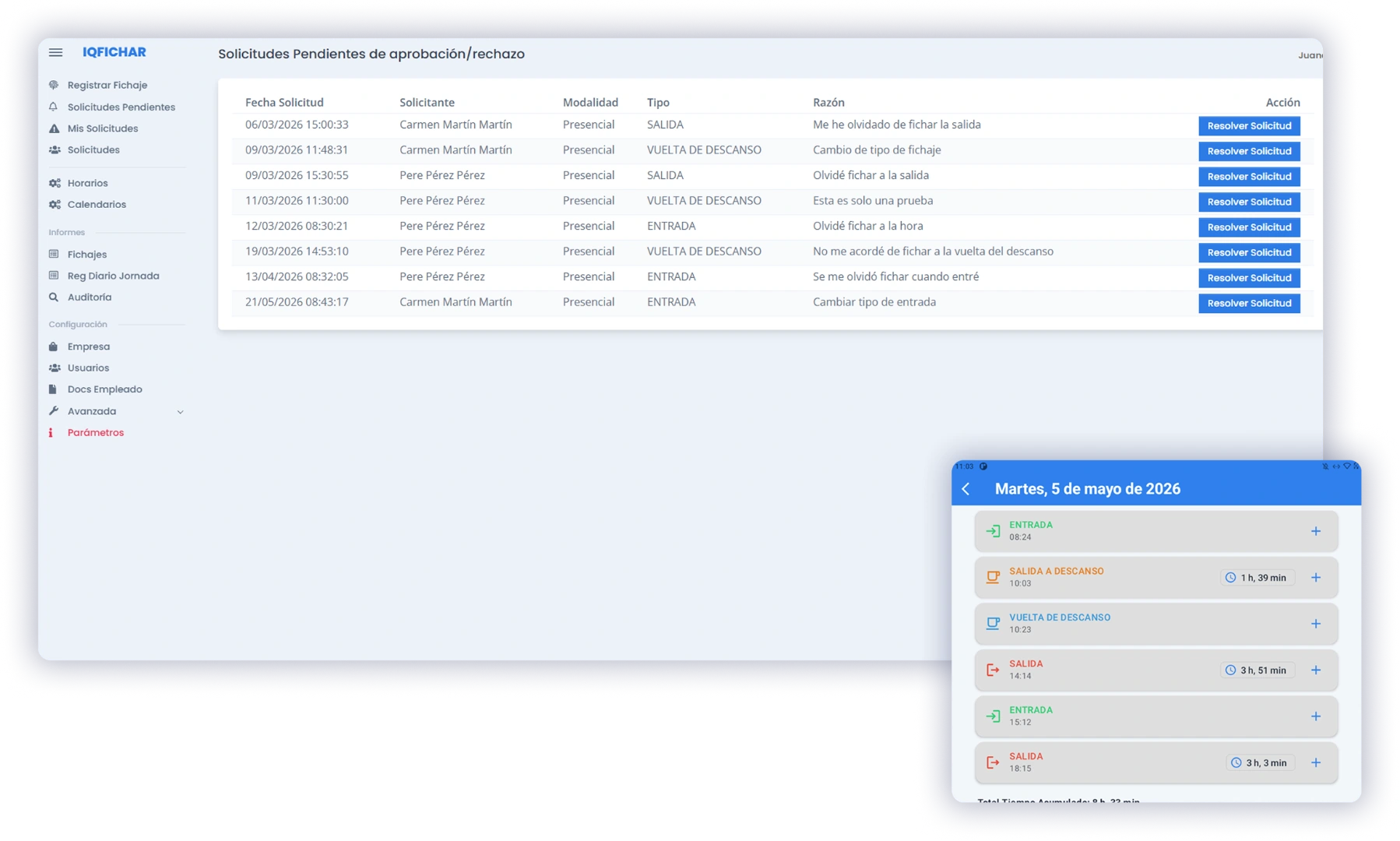Click the gears icon next to Horarios
The image size is (1400, 841).
tap(55, 183)
